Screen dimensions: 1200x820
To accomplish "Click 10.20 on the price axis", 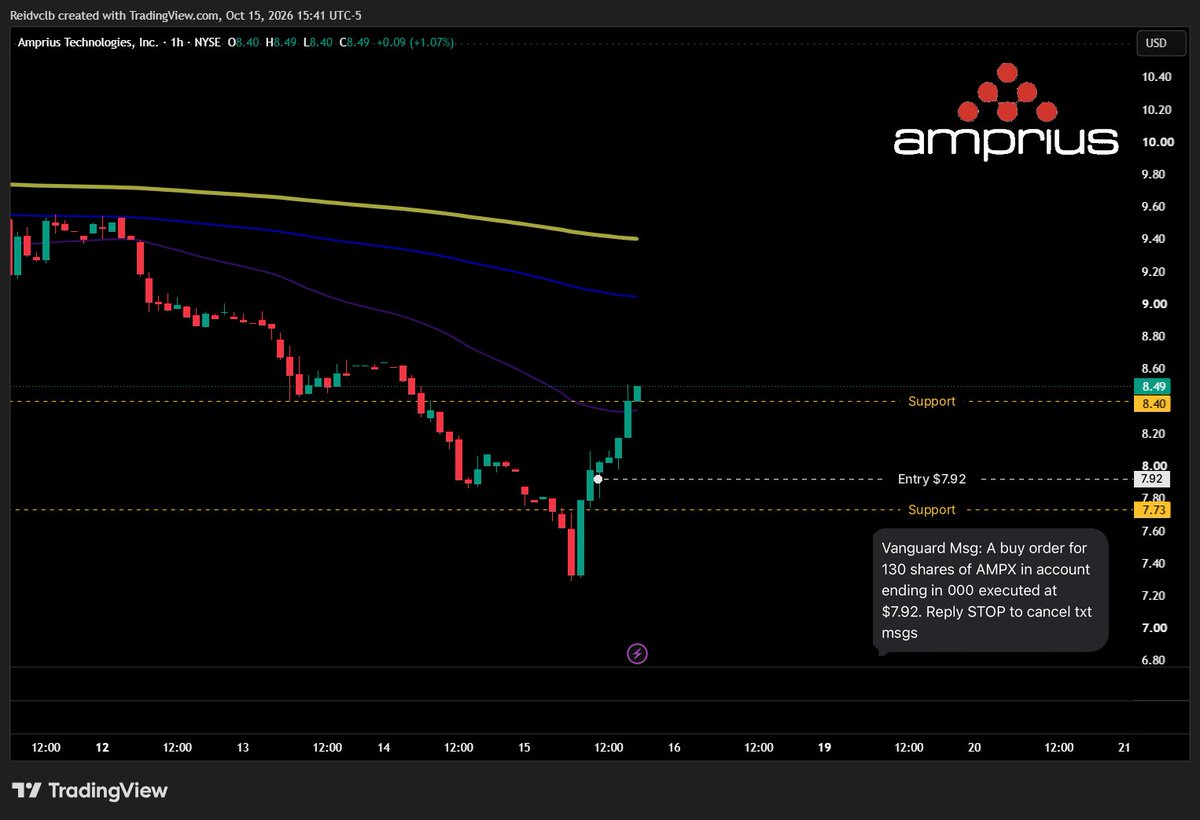I will [x=1157, y=110].
